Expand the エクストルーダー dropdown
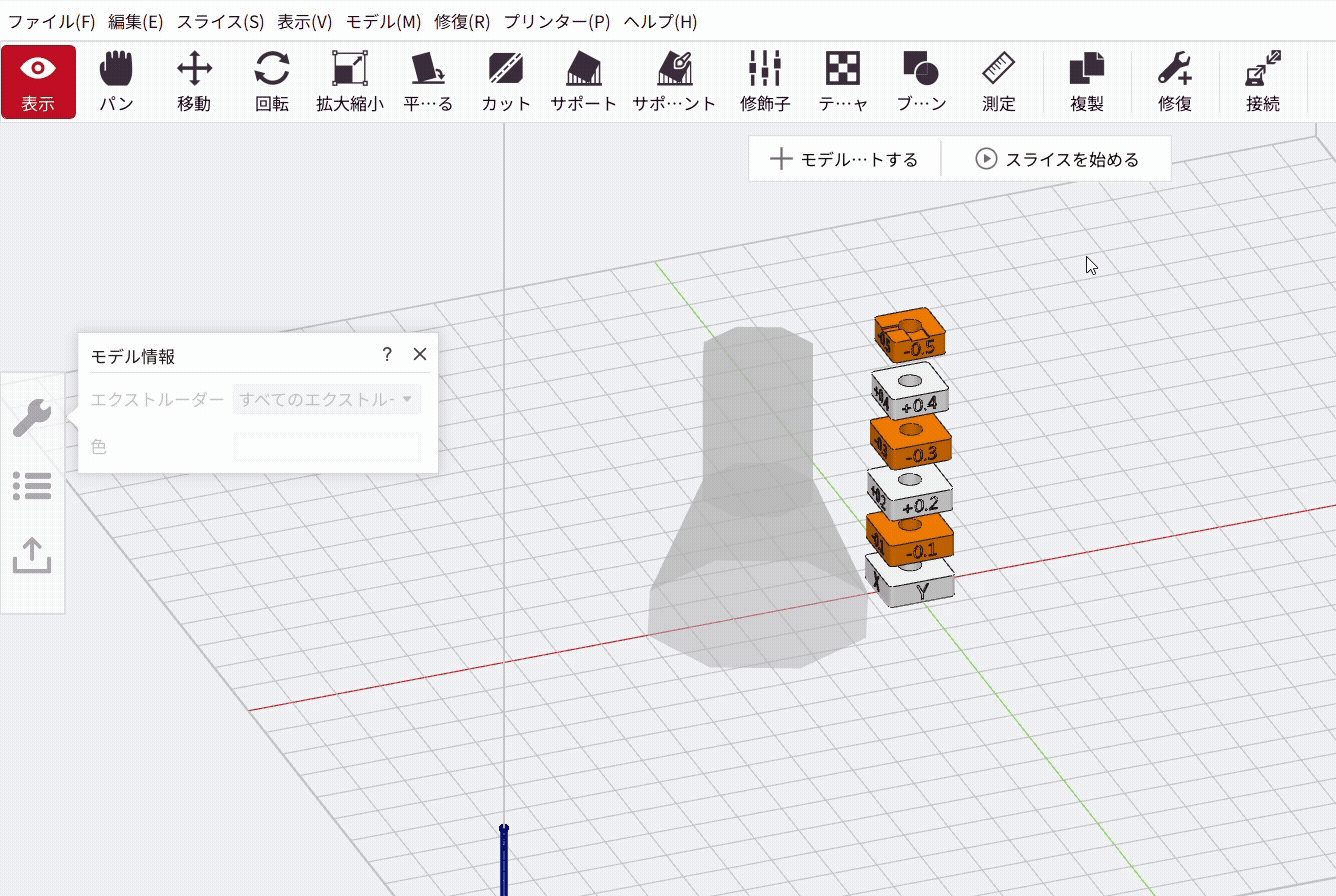Viewport: 1336px width, 896px height. click(x=327, y=399)
